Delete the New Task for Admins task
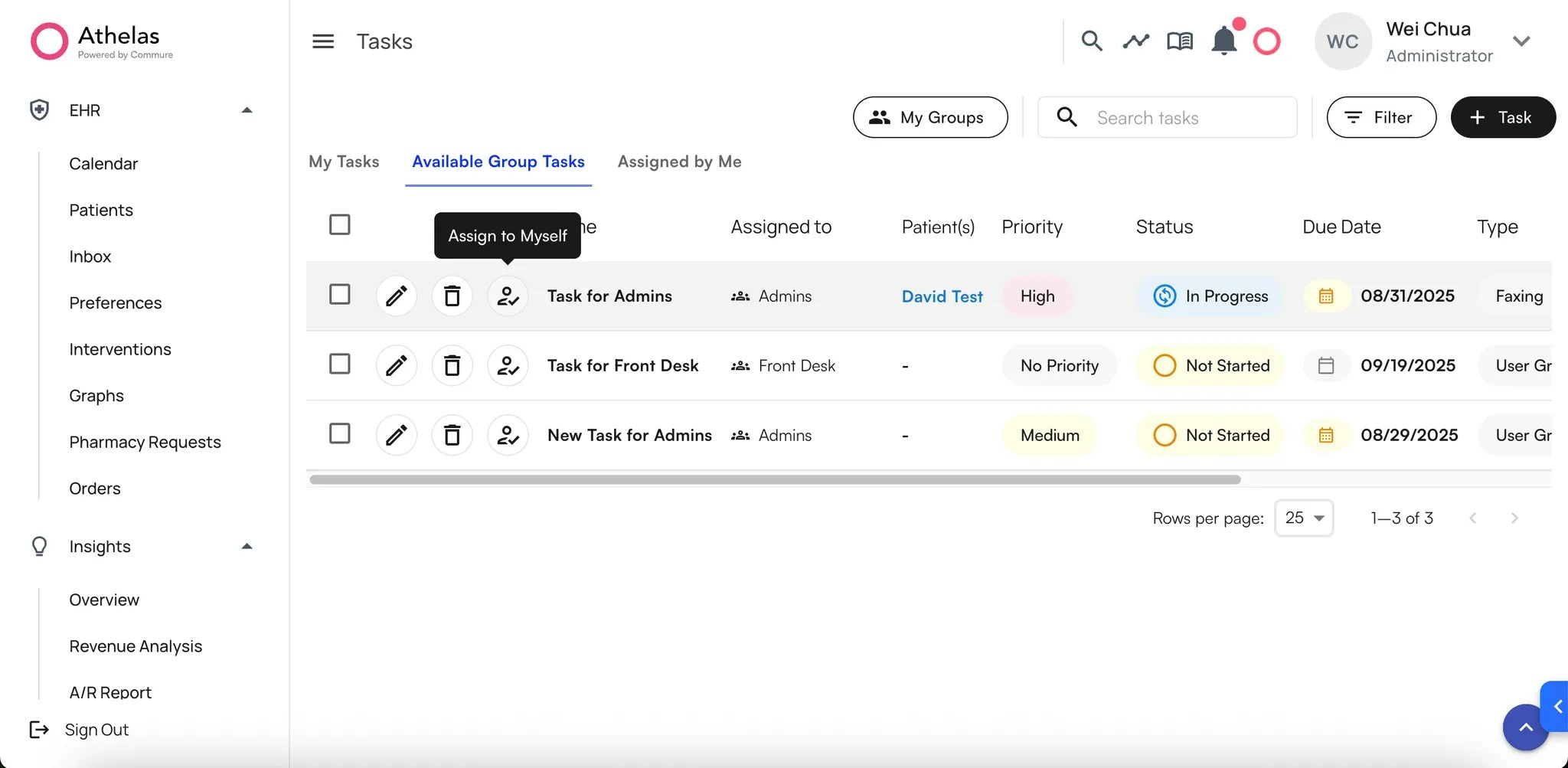The image size is (1568, 768). click(x=452, y=434)
